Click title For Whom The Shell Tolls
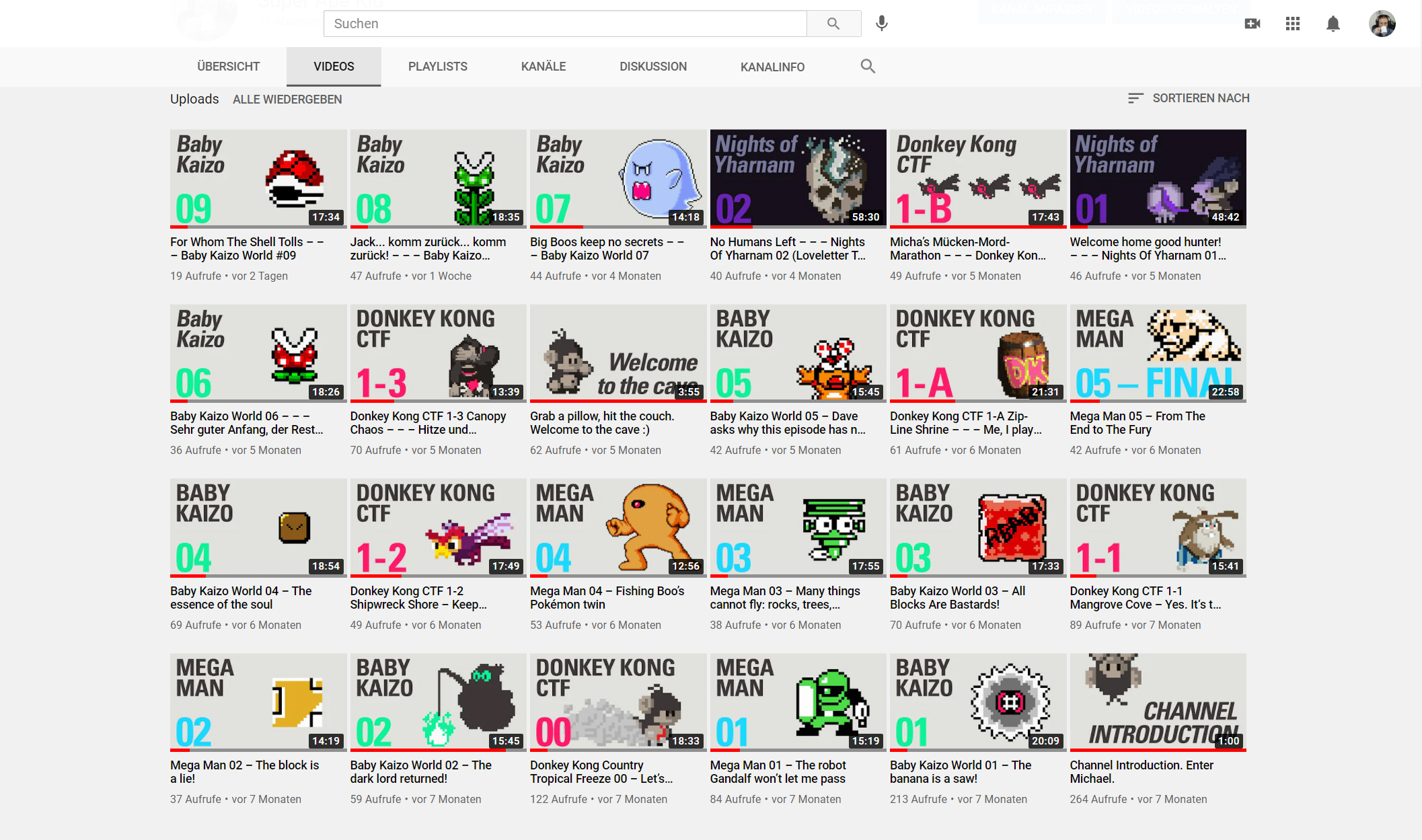Image resolution: width=1422 pixels, height=840 pixels. [x=247, y=248]
